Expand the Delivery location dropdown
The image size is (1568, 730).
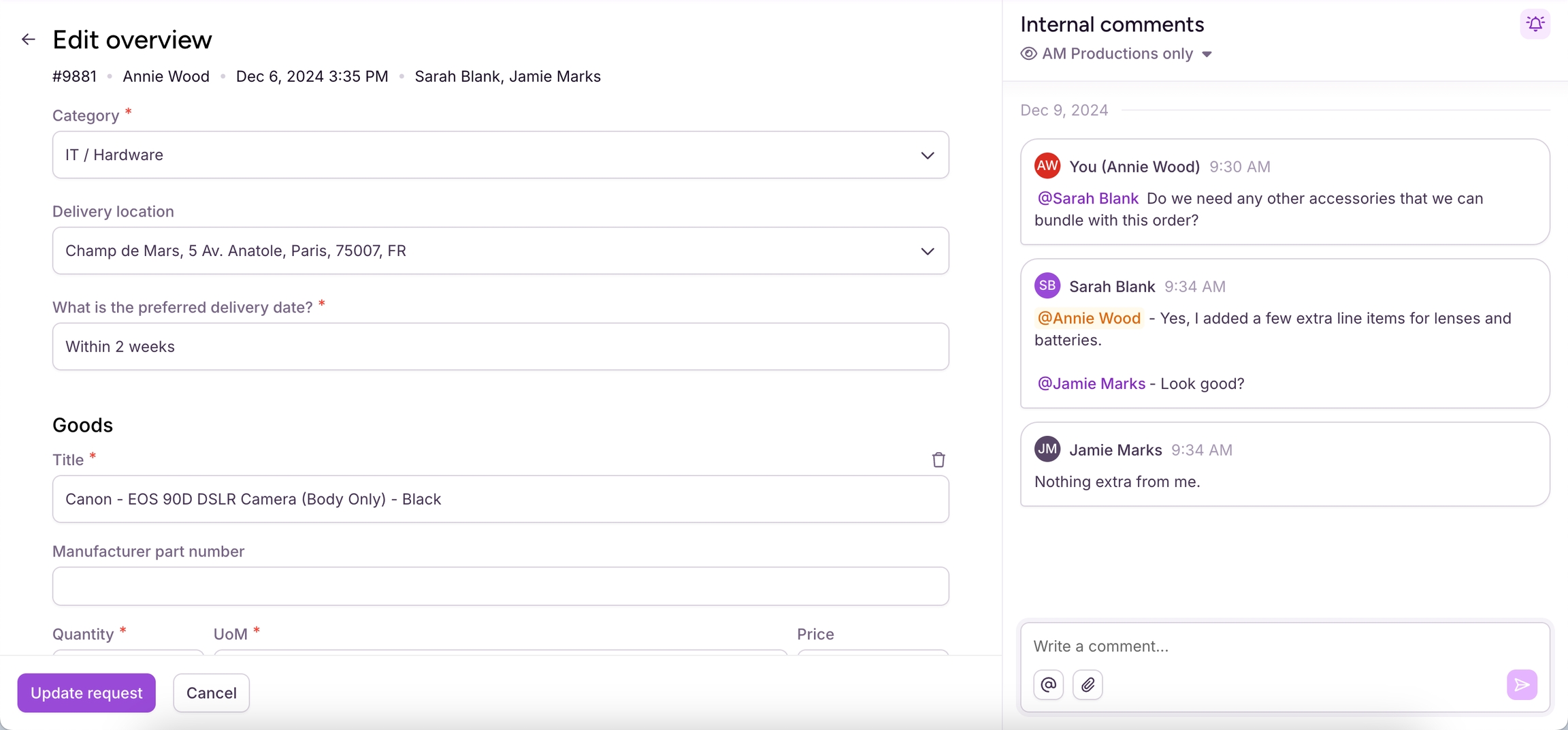click(500, 251)
